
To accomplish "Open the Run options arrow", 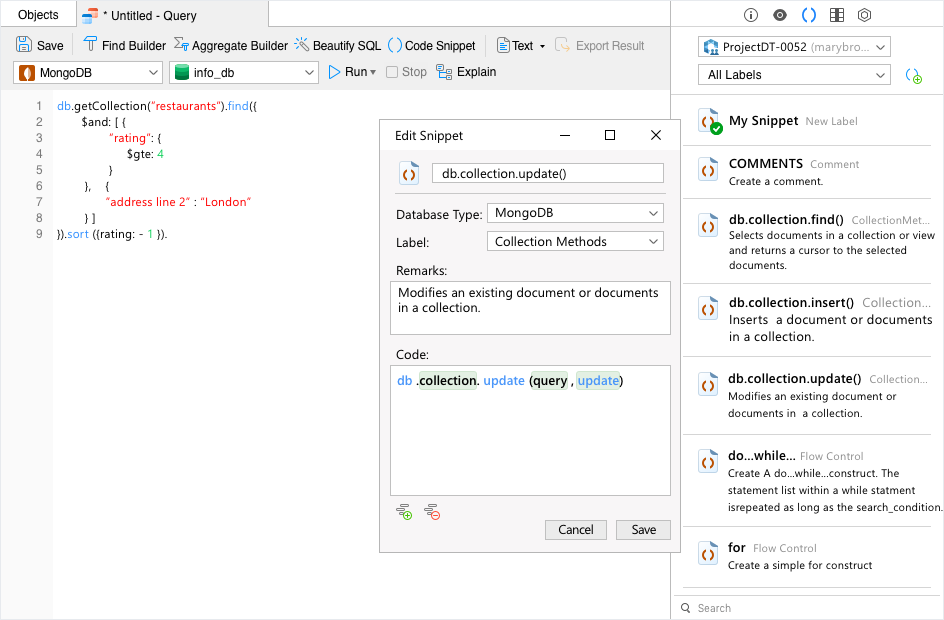I will tap(373, 72).
